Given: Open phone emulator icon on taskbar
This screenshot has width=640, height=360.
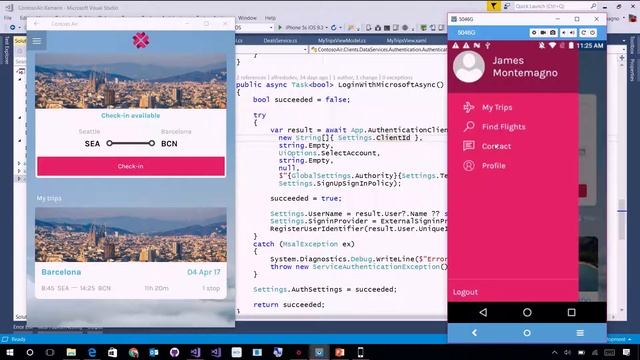Looking at the screenshot, I should point(360,352).
